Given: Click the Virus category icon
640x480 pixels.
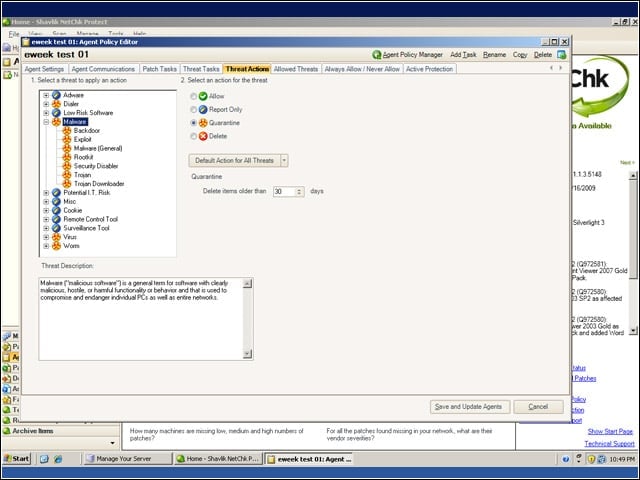Looking at the screenshot, I should point(56,237).
